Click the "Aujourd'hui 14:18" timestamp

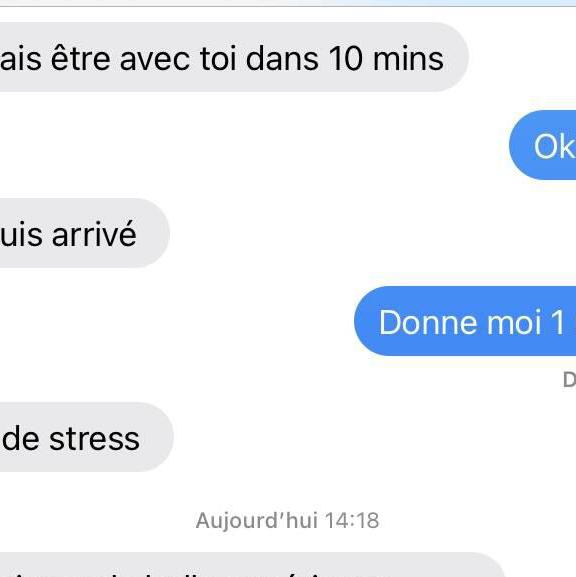click(x=287, y=520)
